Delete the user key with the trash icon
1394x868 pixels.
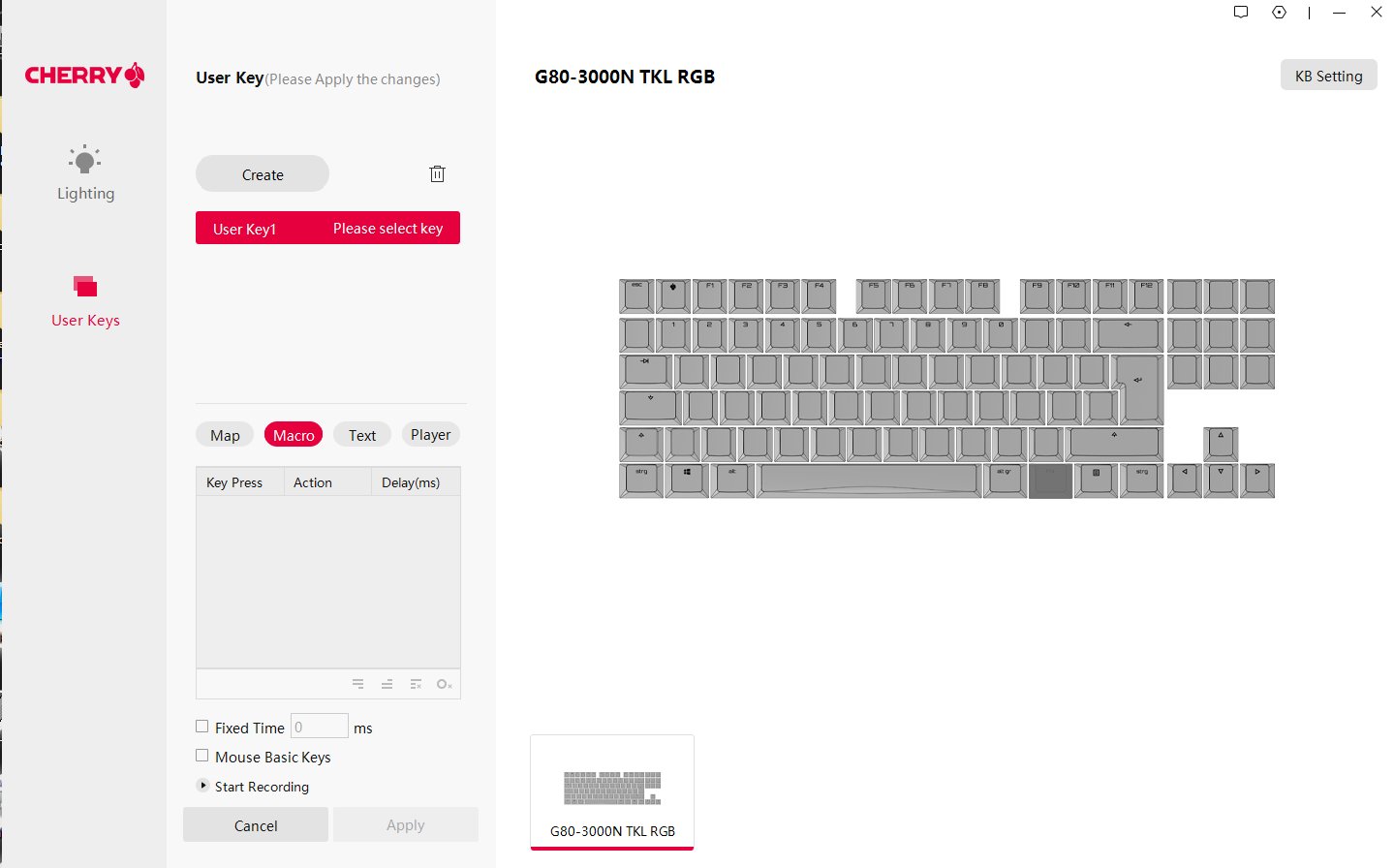pos(437,174)
